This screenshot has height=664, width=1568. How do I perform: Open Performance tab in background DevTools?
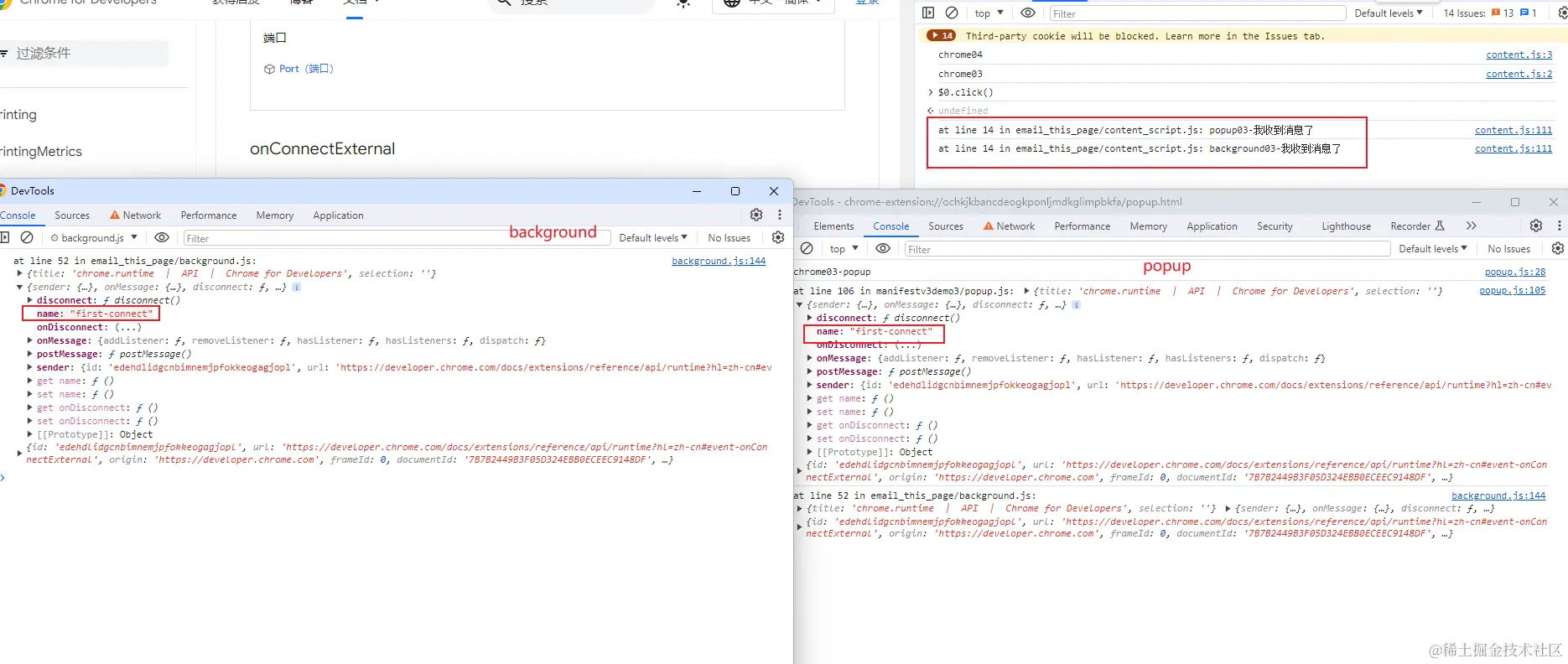pos(209,215)
